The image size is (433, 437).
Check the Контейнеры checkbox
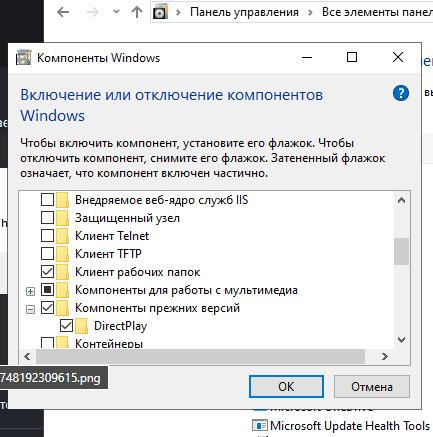(47, 342)
